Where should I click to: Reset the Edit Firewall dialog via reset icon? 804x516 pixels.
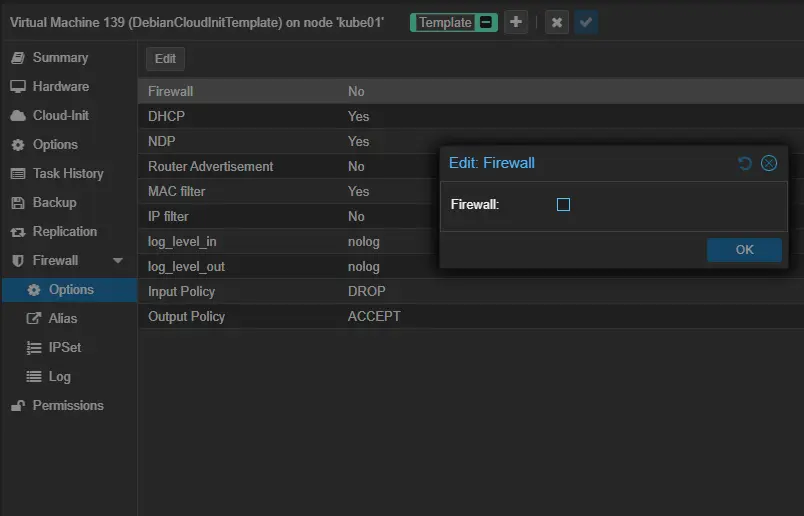click(x=745, y=163)
